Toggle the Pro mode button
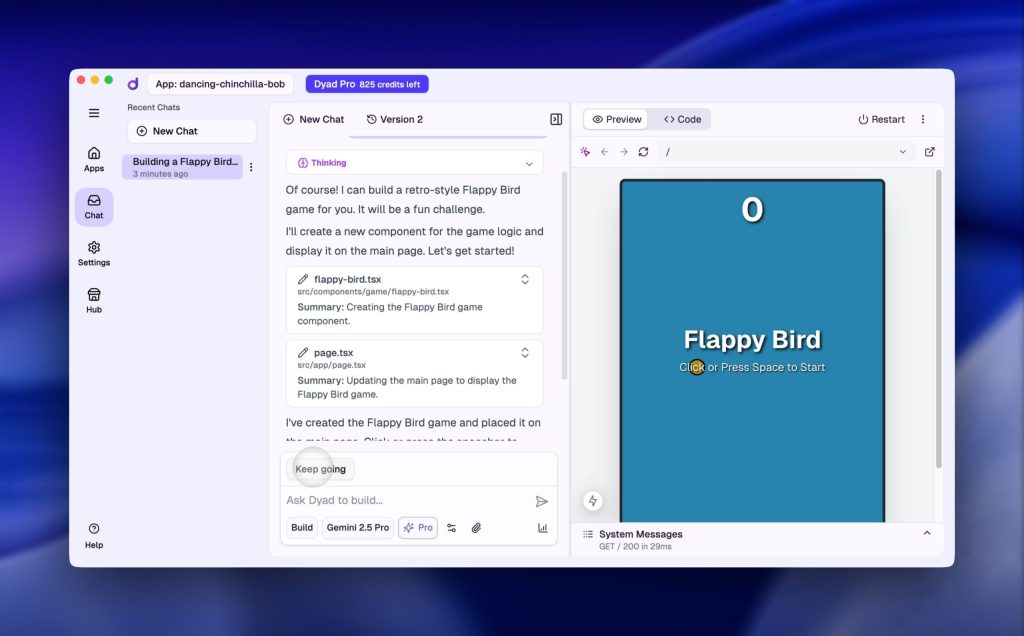 click(418, 528)
